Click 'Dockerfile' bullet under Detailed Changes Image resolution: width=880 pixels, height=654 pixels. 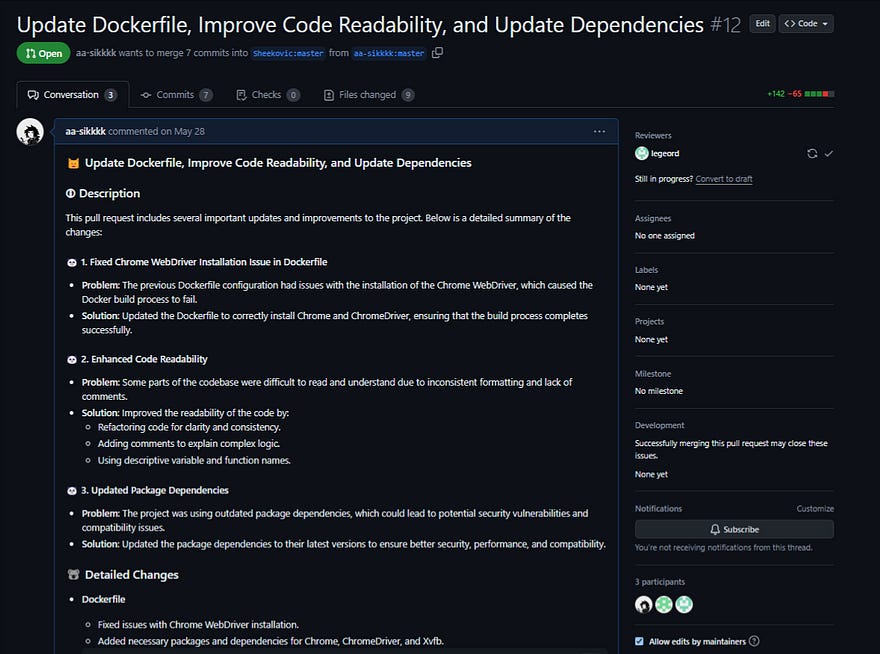tap(103, 599)
